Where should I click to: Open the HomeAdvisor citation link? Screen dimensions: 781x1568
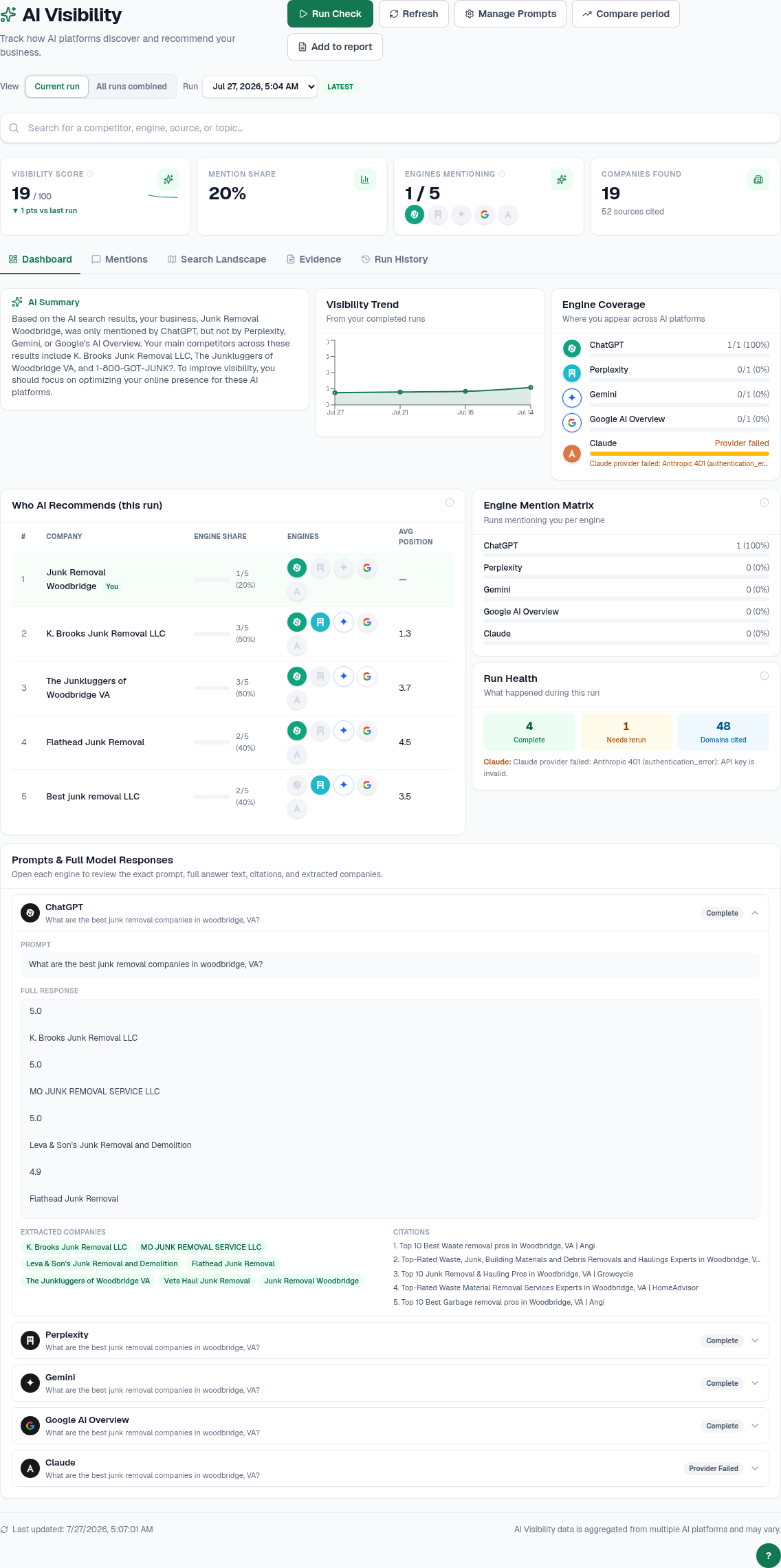click(x=546, y=1288)
